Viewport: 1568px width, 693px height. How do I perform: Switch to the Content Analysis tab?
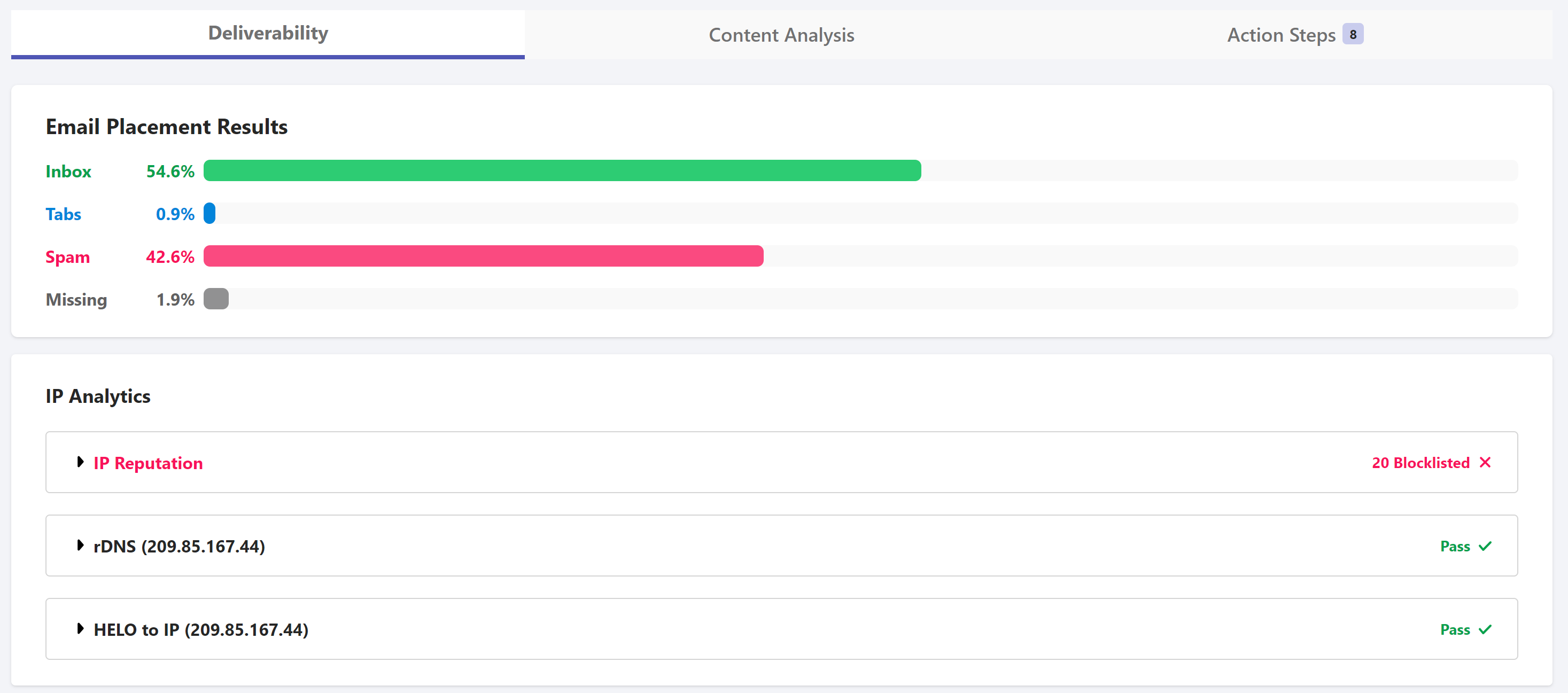pos(781,35)
